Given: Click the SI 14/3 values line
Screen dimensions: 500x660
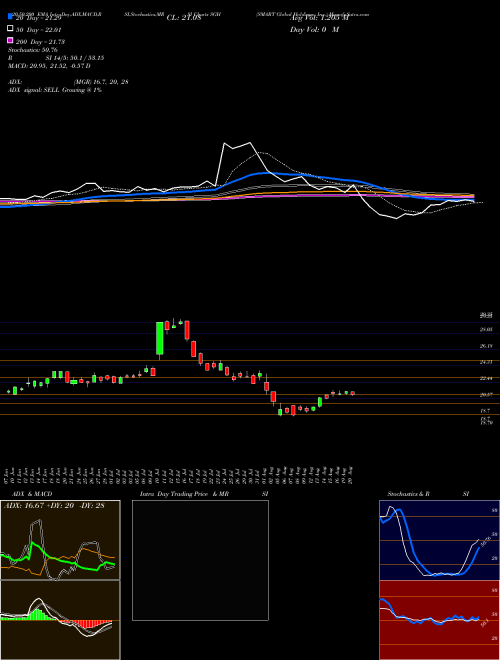Looking at the screenshot, I should [x=75, y=58].
